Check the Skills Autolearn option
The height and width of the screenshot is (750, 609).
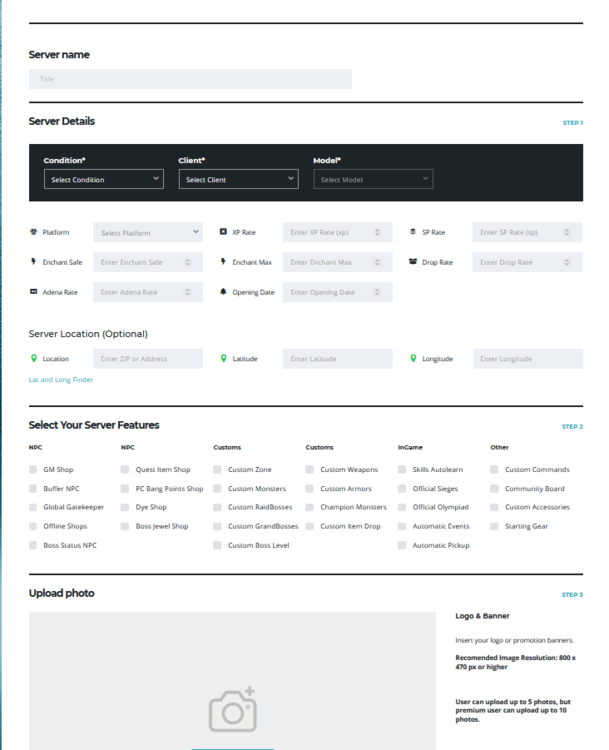click(x=402, y=469)
